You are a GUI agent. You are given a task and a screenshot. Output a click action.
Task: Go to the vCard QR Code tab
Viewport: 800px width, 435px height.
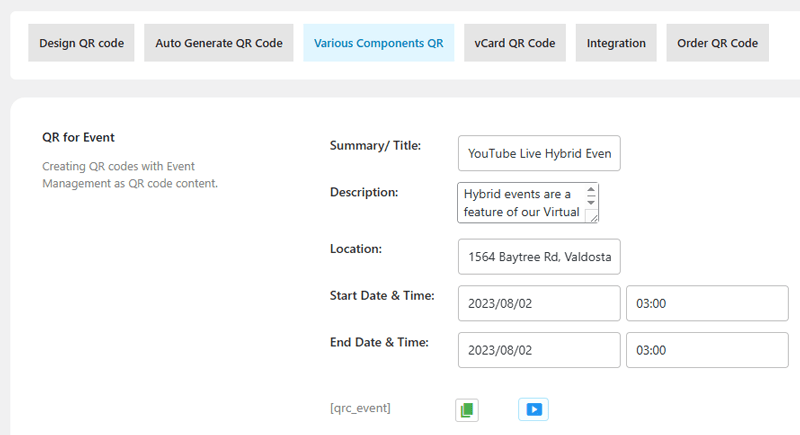(515, 43)
